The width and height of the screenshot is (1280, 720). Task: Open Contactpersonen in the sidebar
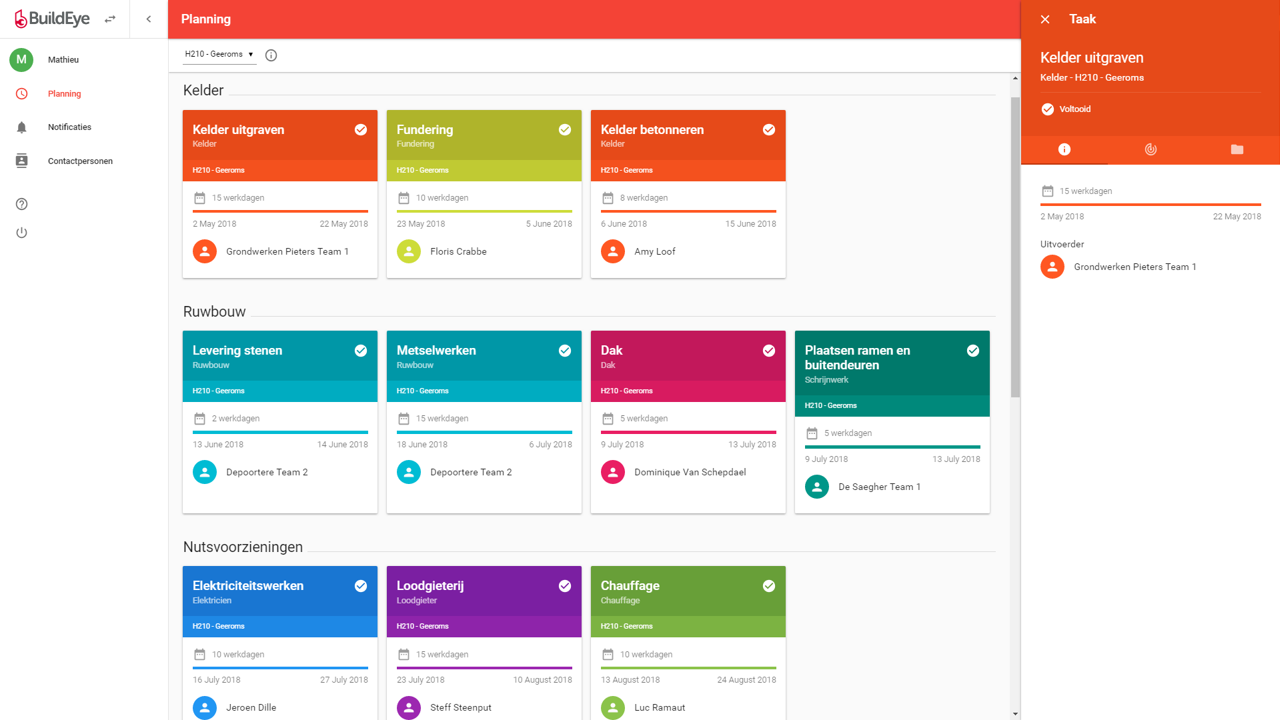click(80, 161)
